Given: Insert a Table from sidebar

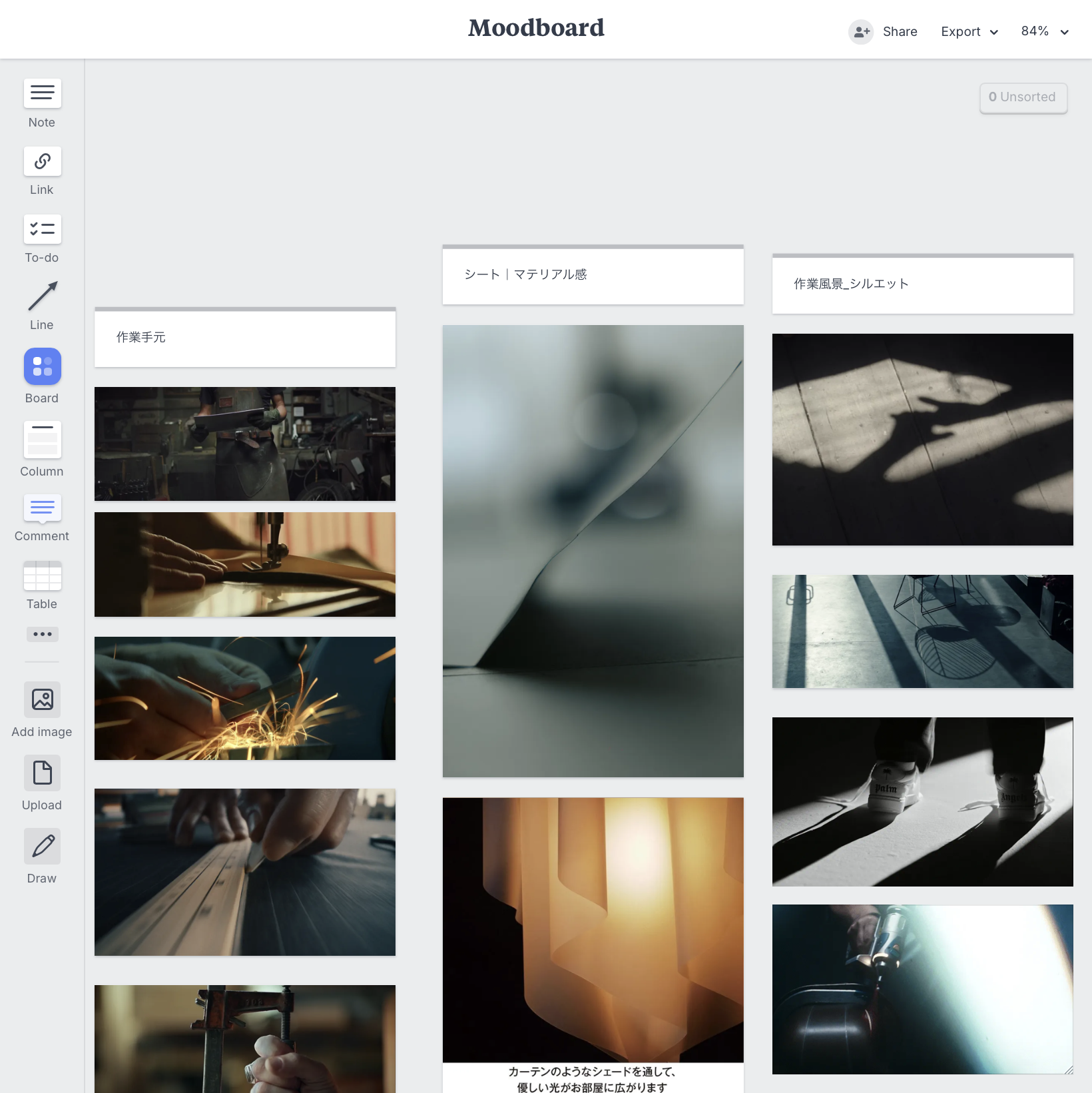Looking at the screenshot, I should [x=42, y=575].
